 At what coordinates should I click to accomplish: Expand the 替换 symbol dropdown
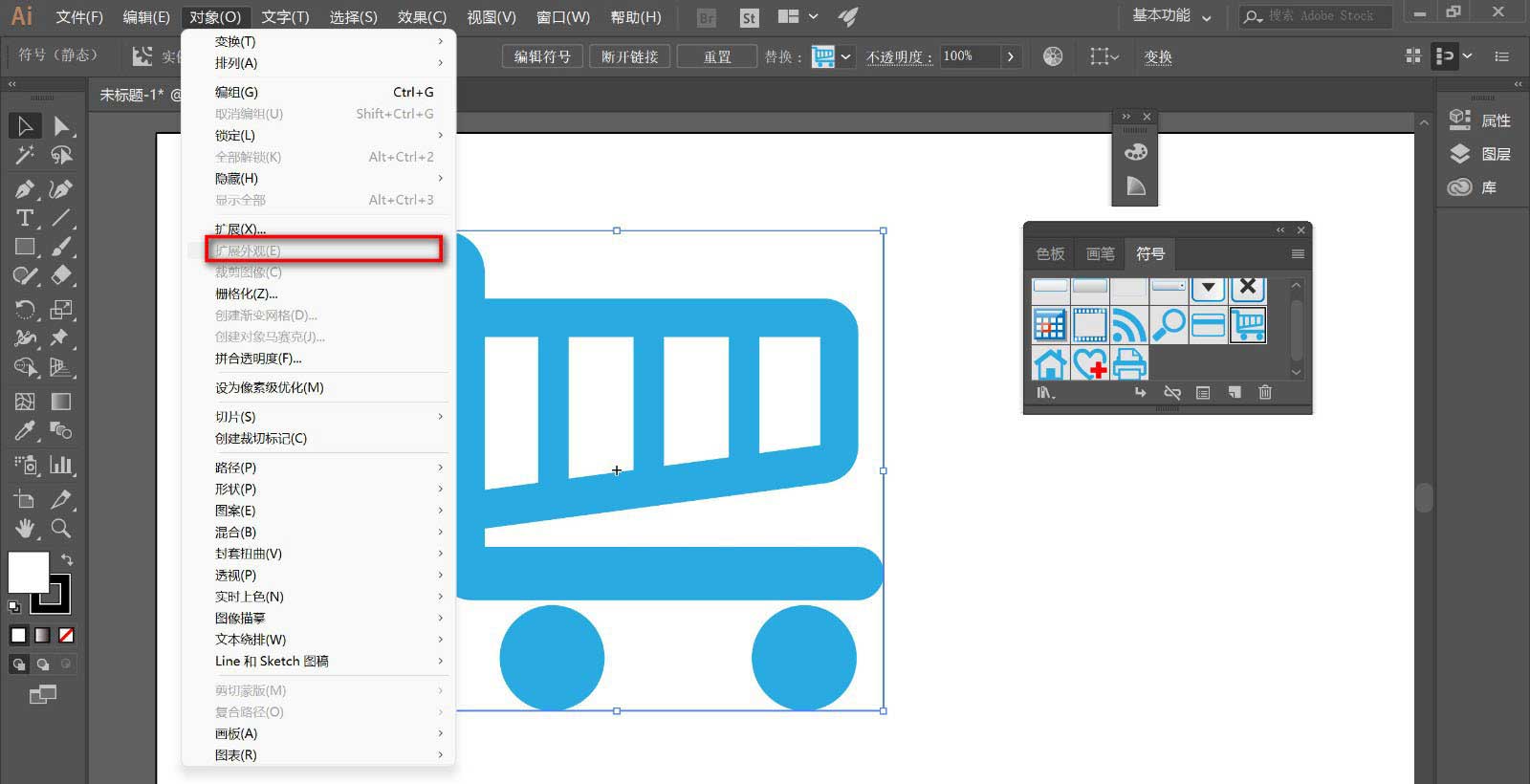point(845,56)
